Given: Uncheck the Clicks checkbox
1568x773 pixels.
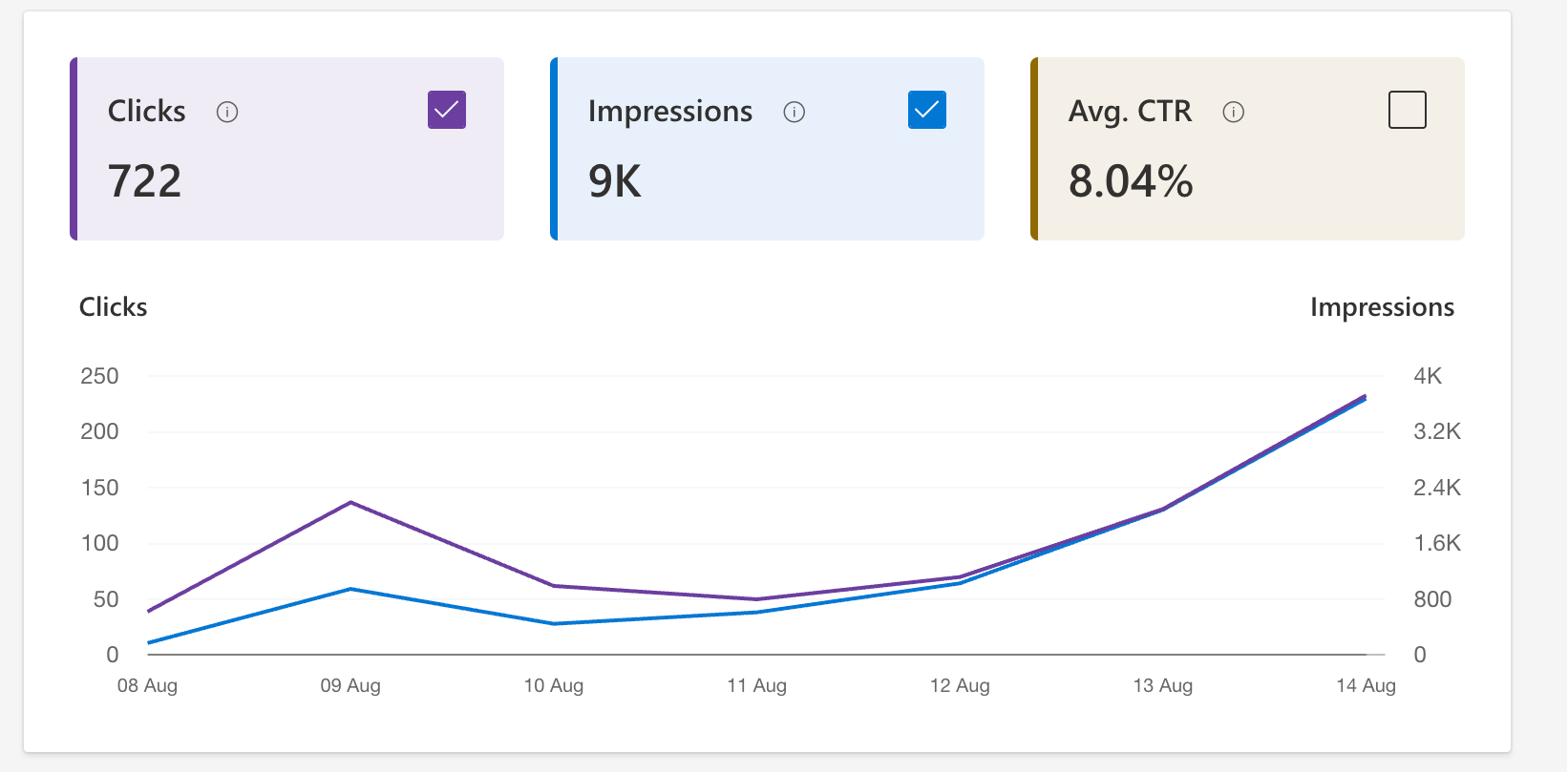Looking at the screenshot, I should click(x=447, y=111).
